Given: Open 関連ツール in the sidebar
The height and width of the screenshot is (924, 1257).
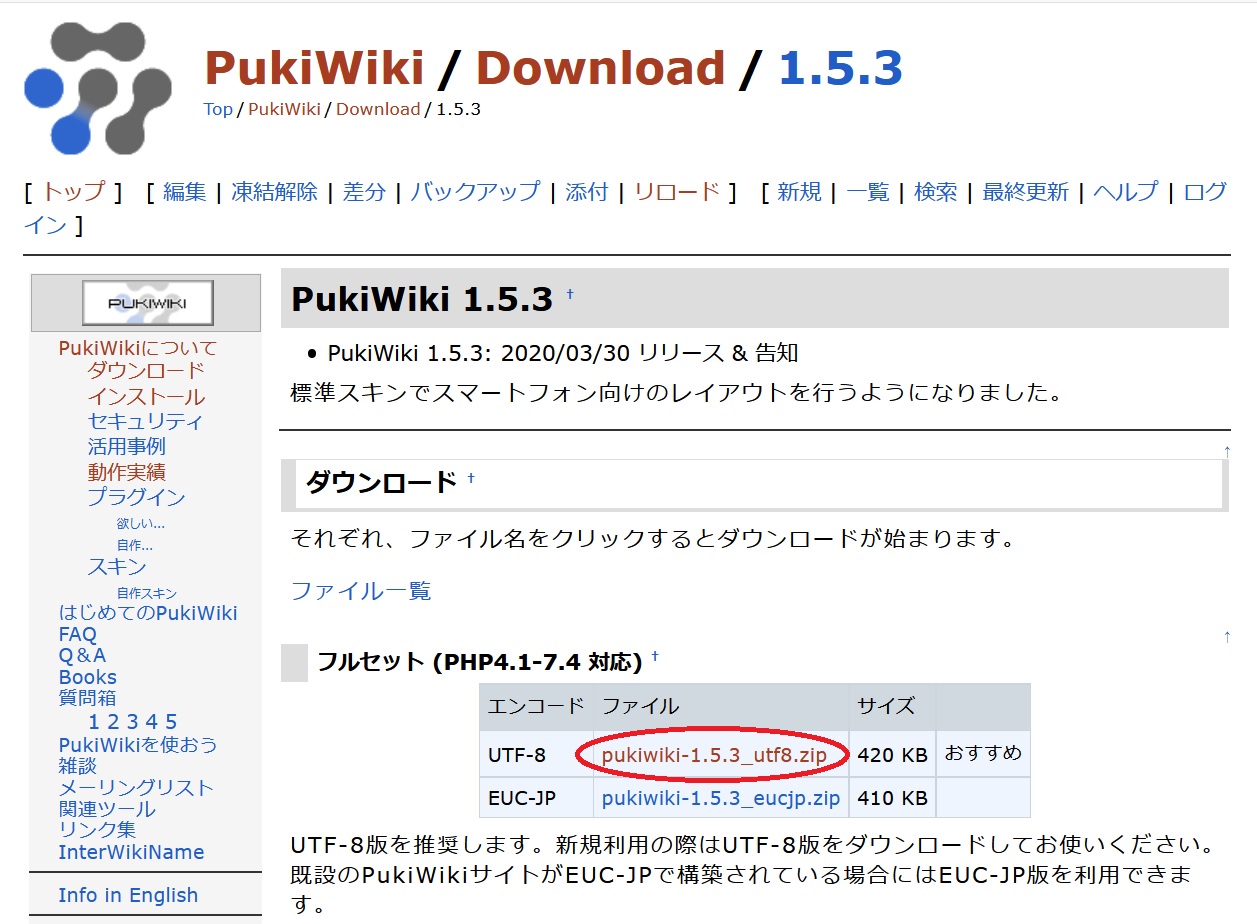Looking at the screenshot, I should (x=107, y=809).
